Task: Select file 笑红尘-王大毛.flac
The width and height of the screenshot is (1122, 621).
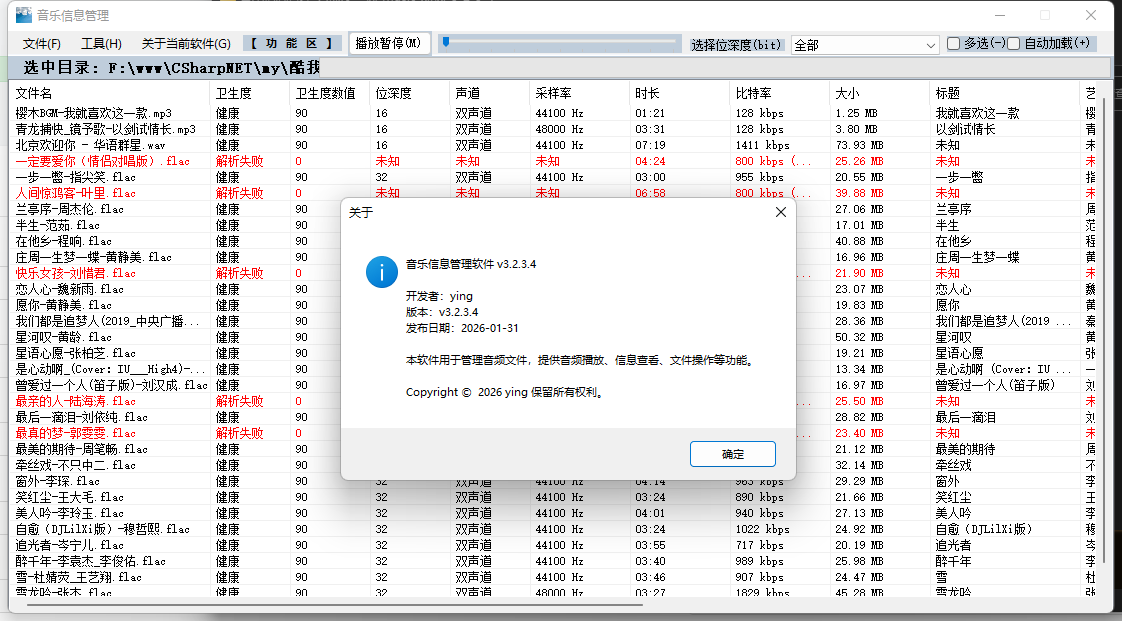Action: pos(70,497)
